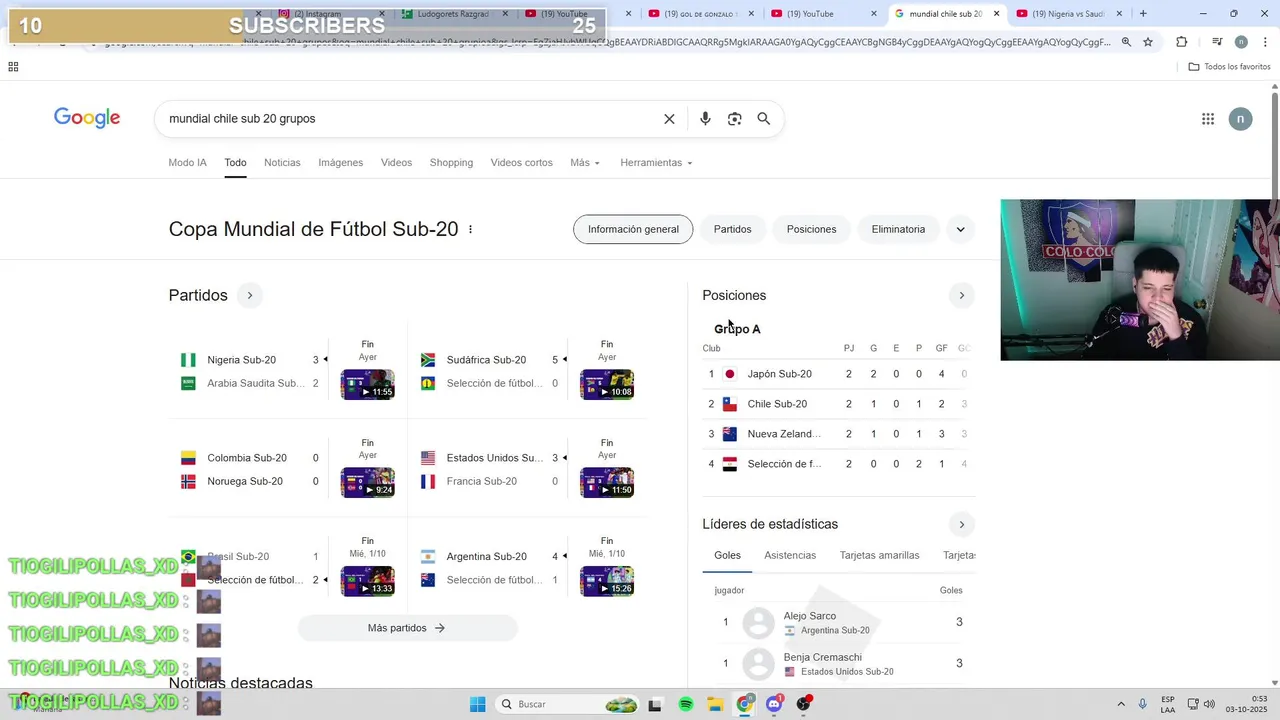Expand the Más search filter dropdown
This screenshot has height=720, width=1280.
pyautogui.click(x=585, y=163)
